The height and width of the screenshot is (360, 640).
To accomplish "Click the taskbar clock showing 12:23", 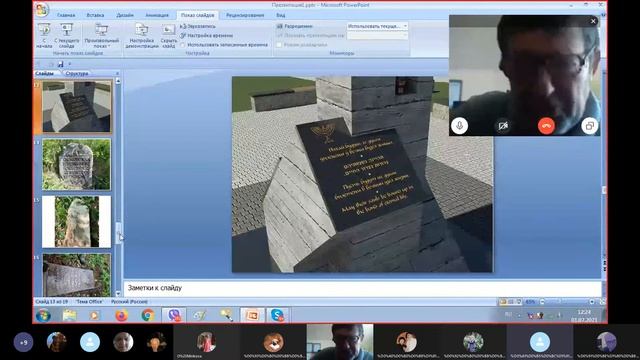I will pos(584,316).
